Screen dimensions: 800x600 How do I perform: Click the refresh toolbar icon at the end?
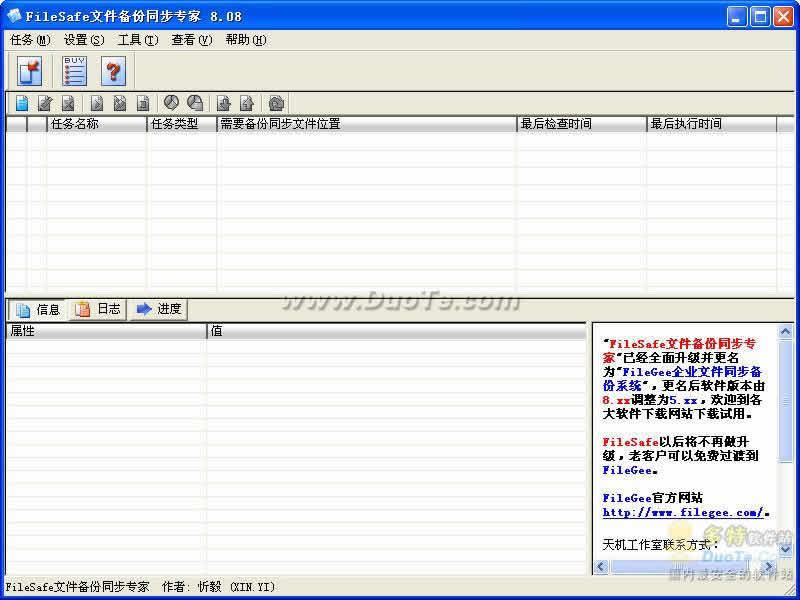pos(276,104)
